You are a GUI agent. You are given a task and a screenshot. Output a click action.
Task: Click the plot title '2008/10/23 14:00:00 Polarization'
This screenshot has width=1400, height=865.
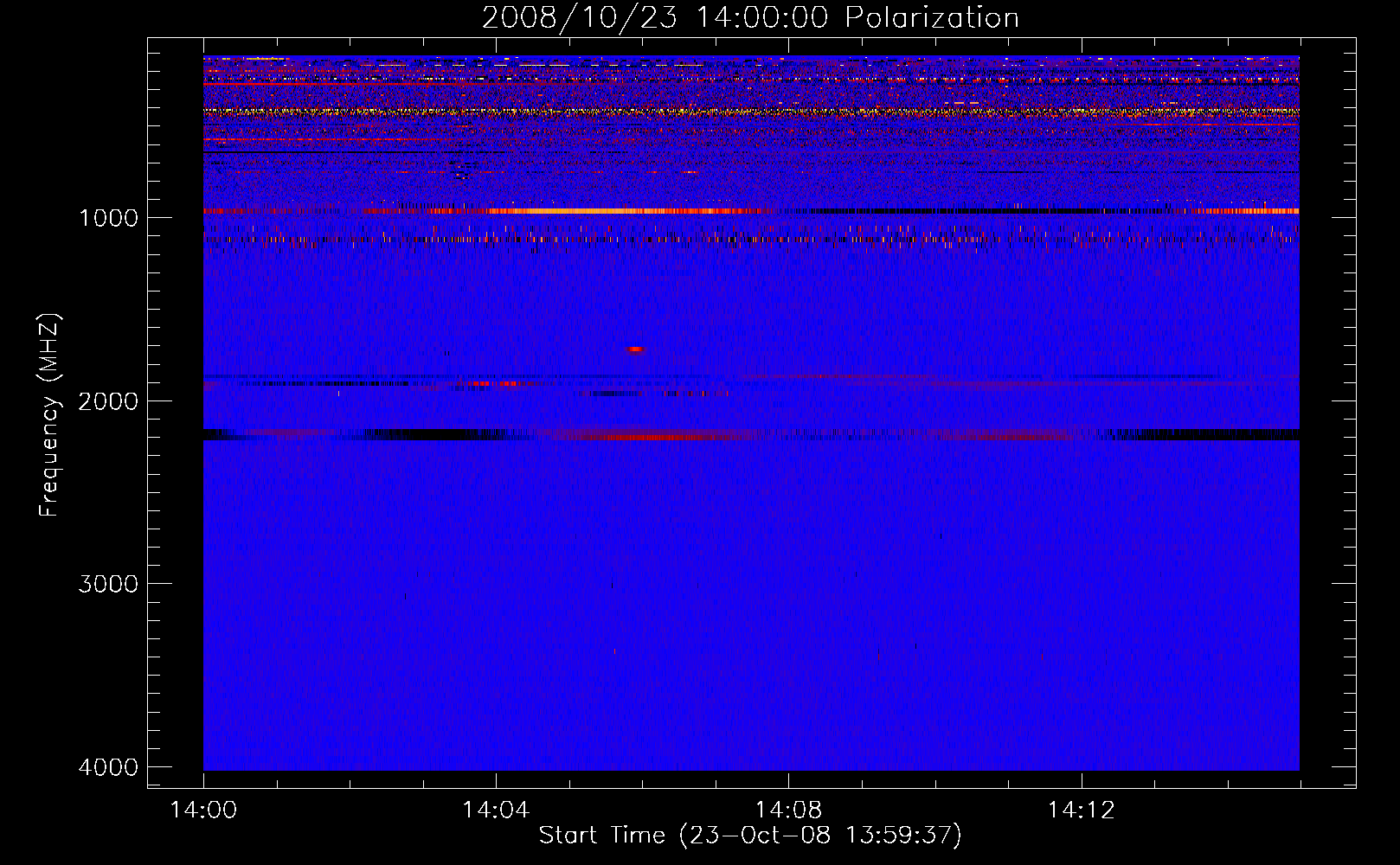pyautogui.click(x=750, y=17)
